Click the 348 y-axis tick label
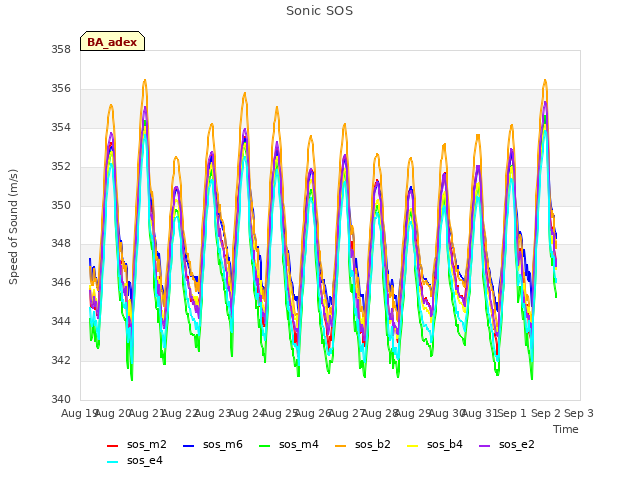The image size is (640, 480). 61,244
